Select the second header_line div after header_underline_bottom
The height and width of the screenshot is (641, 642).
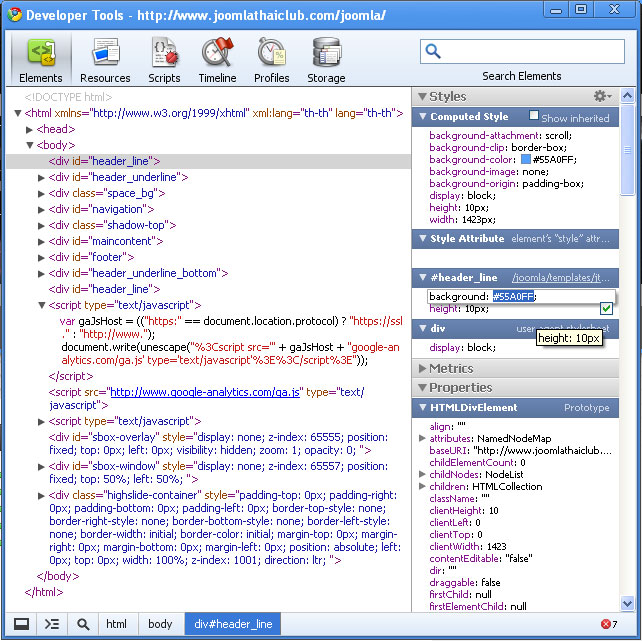104,289
